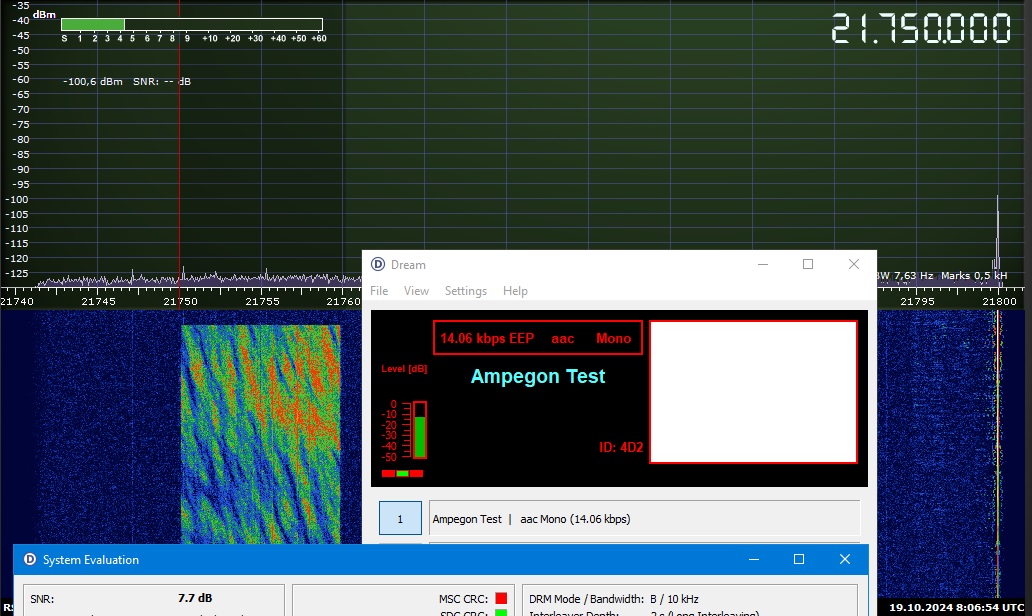
Task: Click the red MSC CRC indicator
Action: click(x=501, y=598)
